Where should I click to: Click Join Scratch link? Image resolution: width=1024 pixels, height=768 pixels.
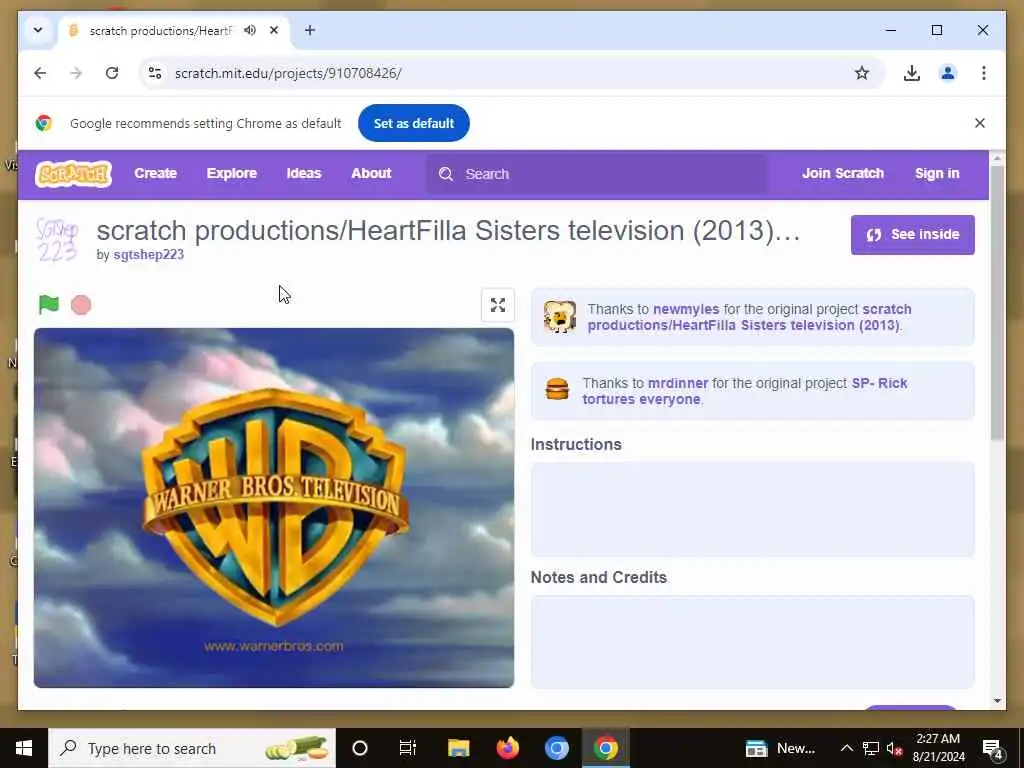click(842, 174)
